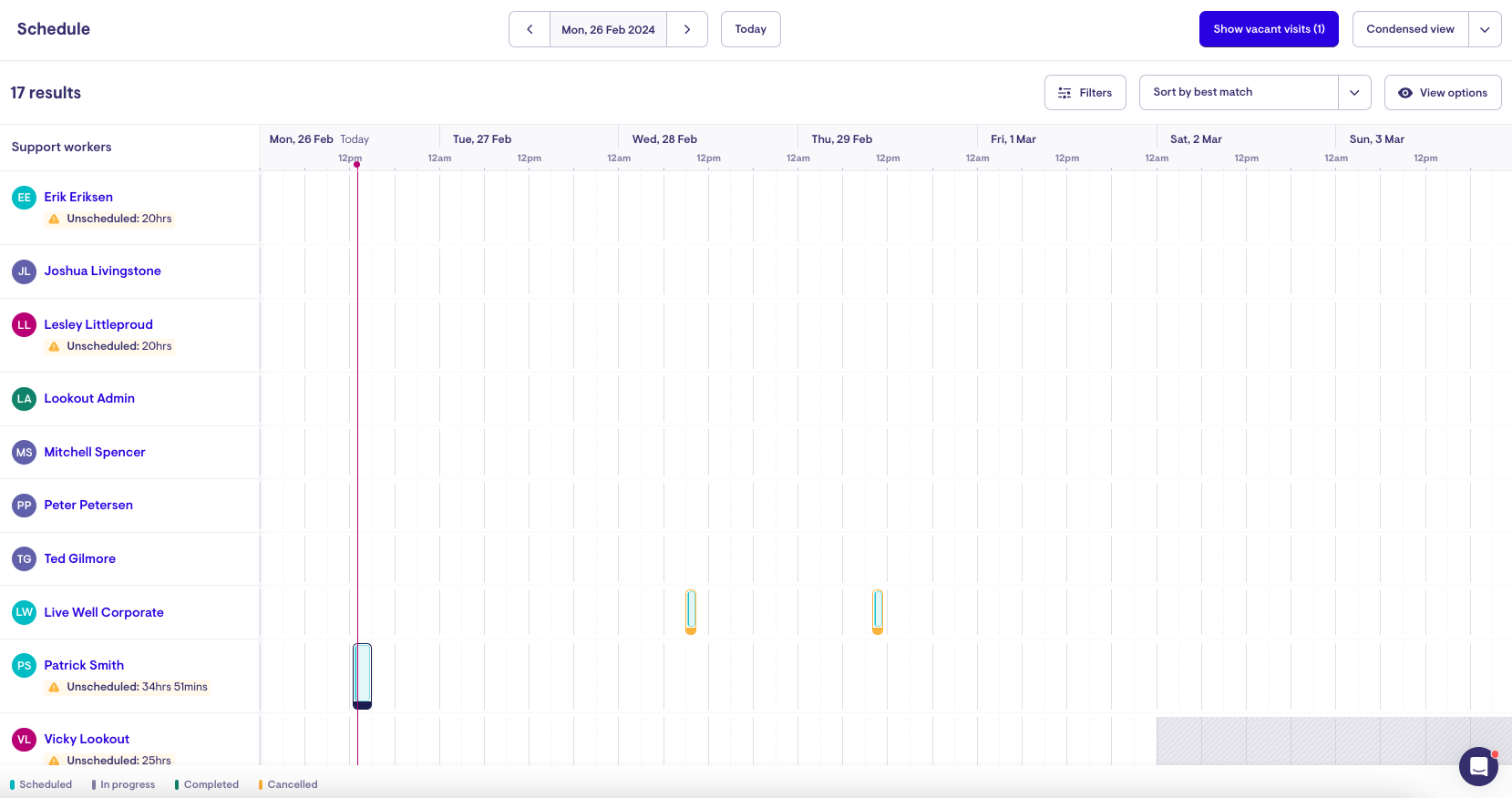The image size is (1512, 798).
Task: Click Patrick Smith's PS avatar icon
Action: pyautogui.click(x=24, y=666)
